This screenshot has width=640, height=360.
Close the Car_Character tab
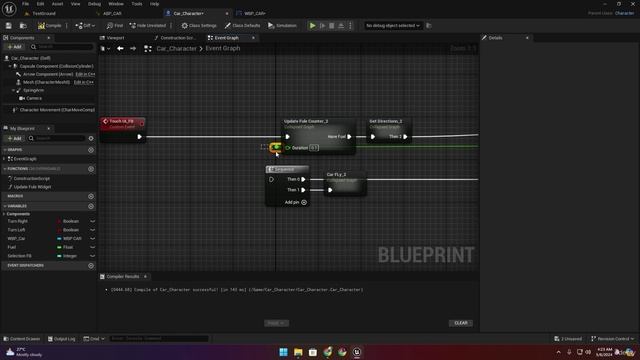227,13
